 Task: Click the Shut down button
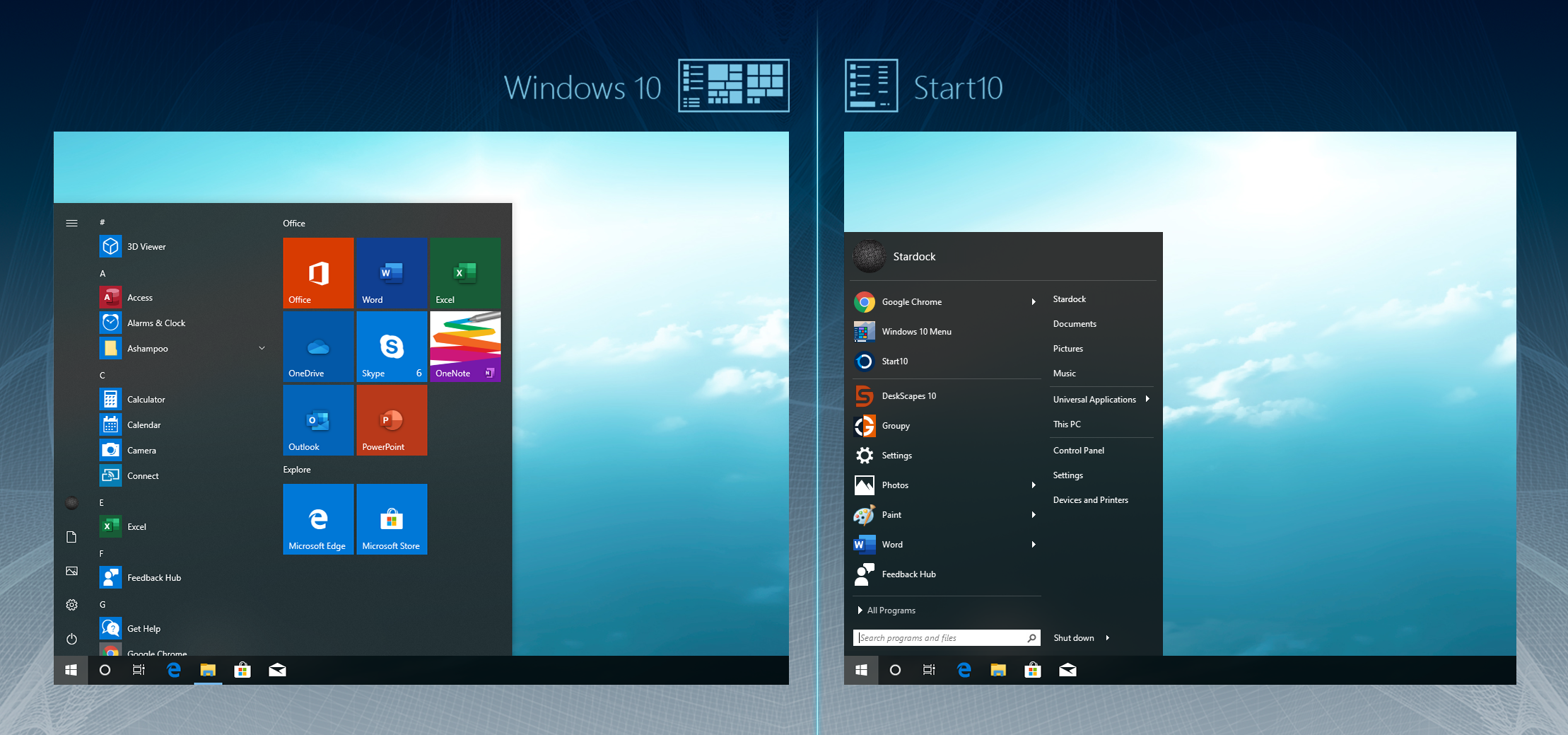(x=1073, y=638)
